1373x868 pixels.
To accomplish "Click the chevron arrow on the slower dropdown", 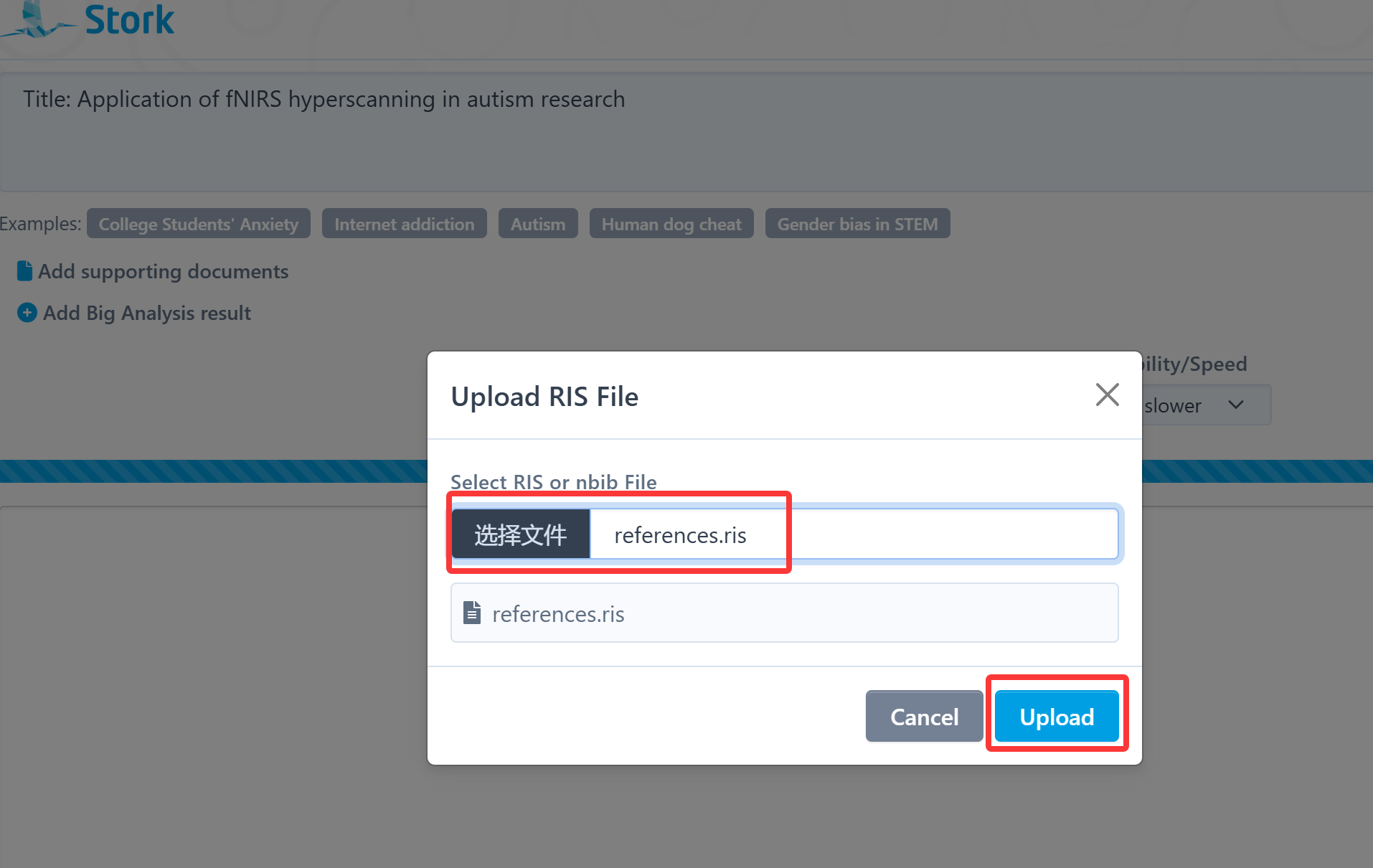I will (1235, 405).
